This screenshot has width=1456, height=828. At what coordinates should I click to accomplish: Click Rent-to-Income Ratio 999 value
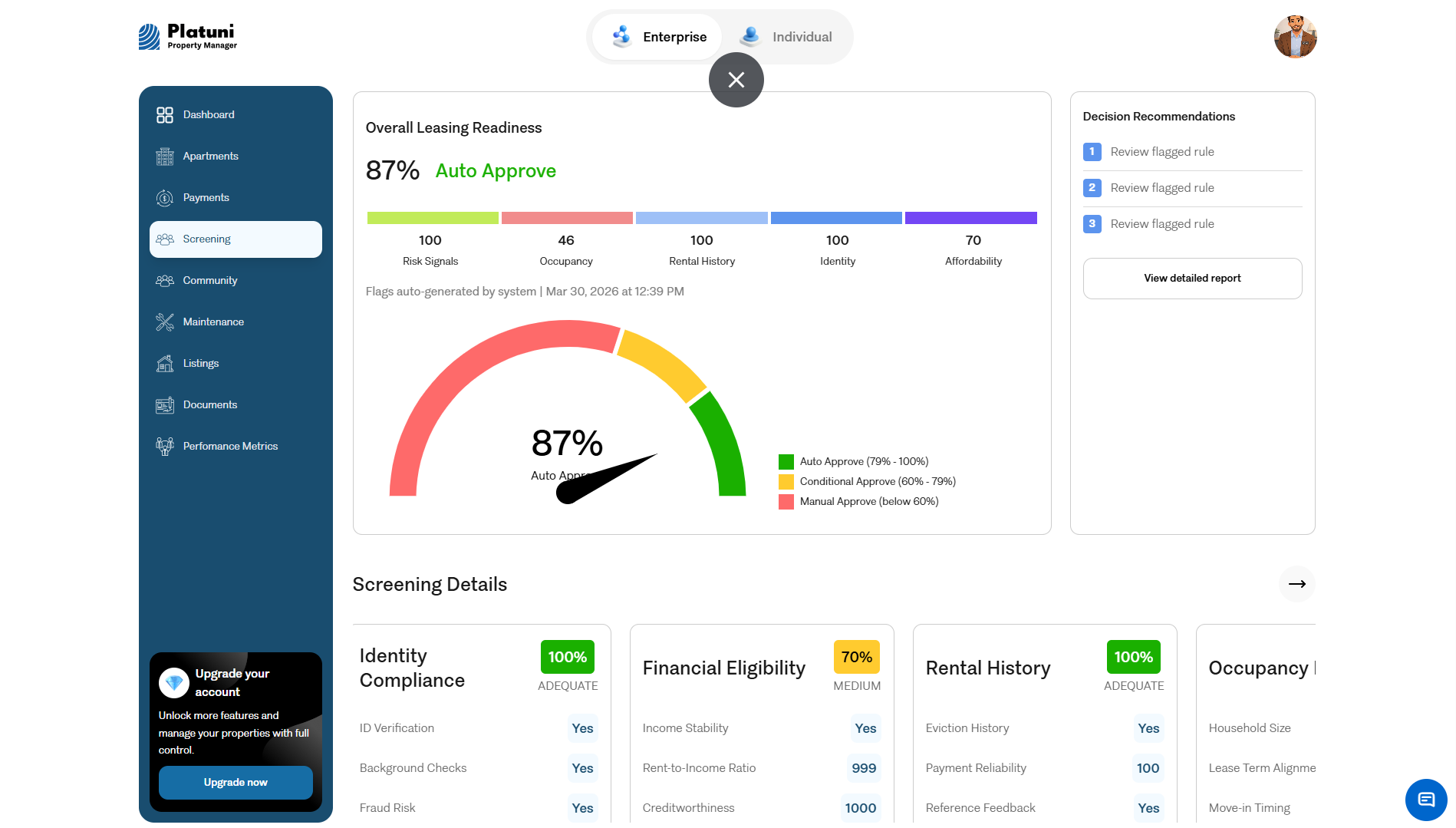click(864, 768)
